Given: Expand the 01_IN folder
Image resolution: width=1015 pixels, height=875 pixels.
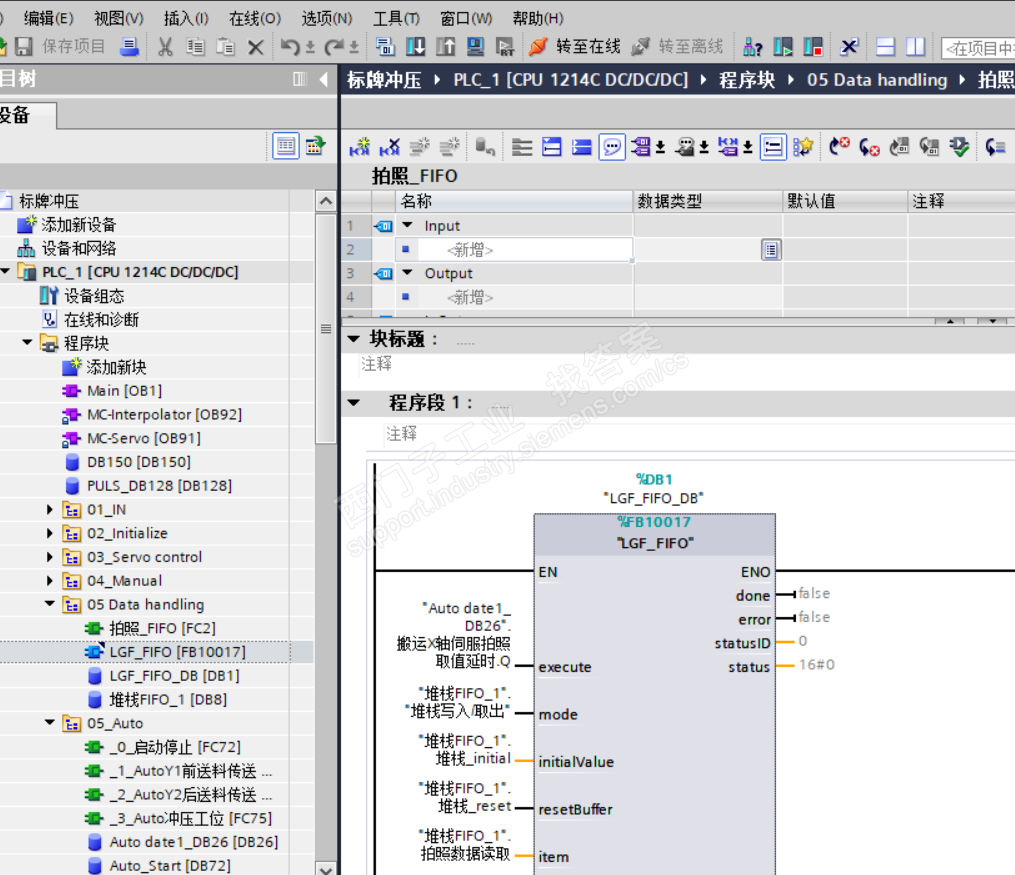Looking at the screenshot, I should click(x=50, y=509).
